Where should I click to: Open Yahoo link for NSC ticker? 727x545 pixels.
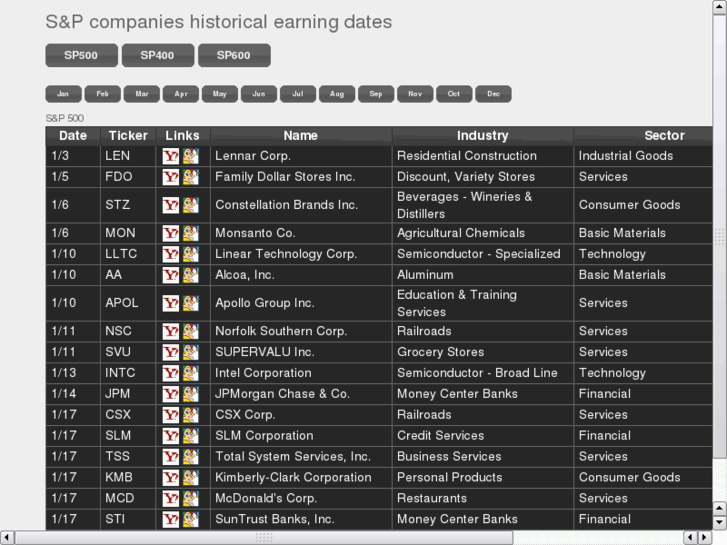coord(171,331)
